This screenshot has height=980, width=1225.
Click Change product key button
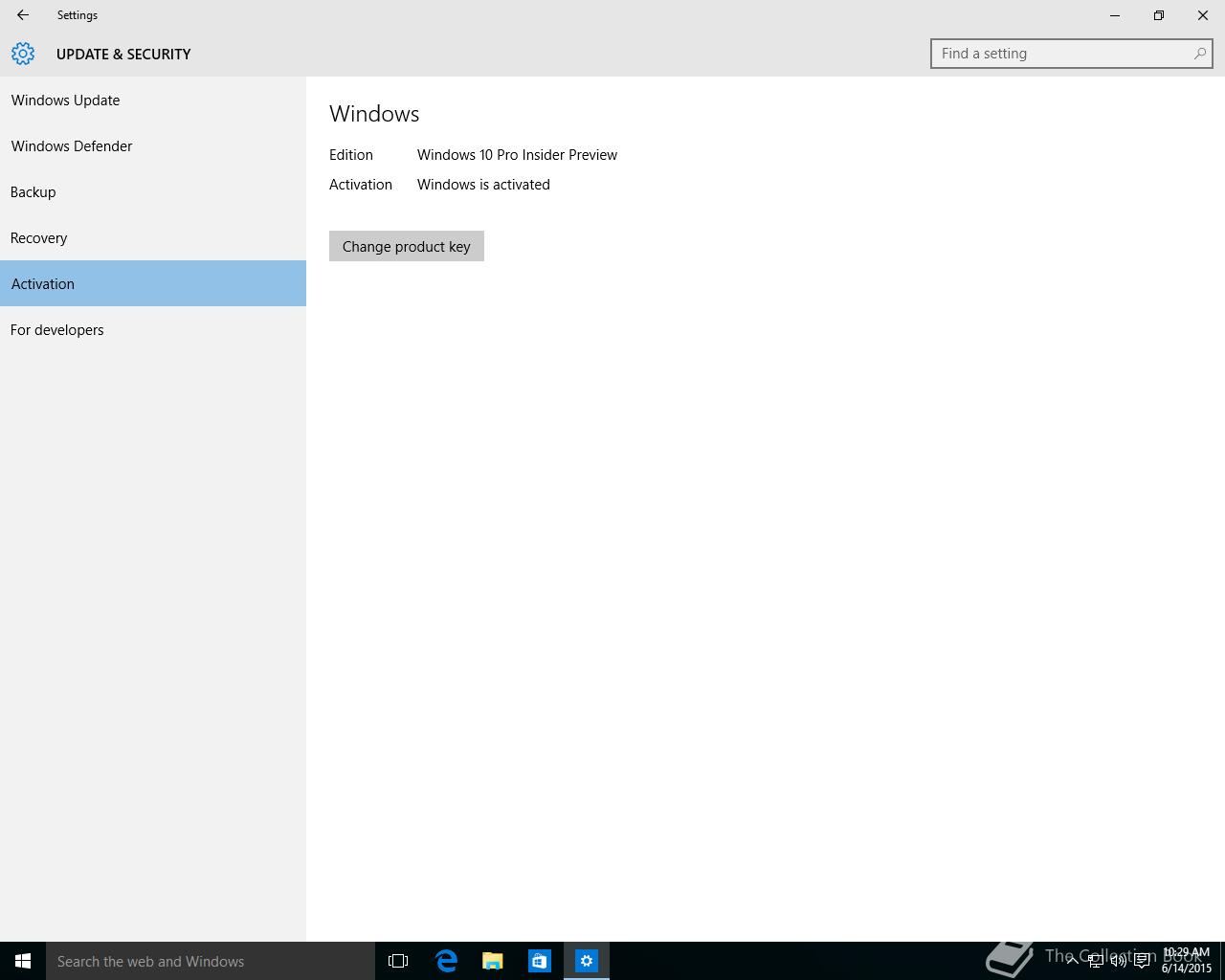point(407,246)
